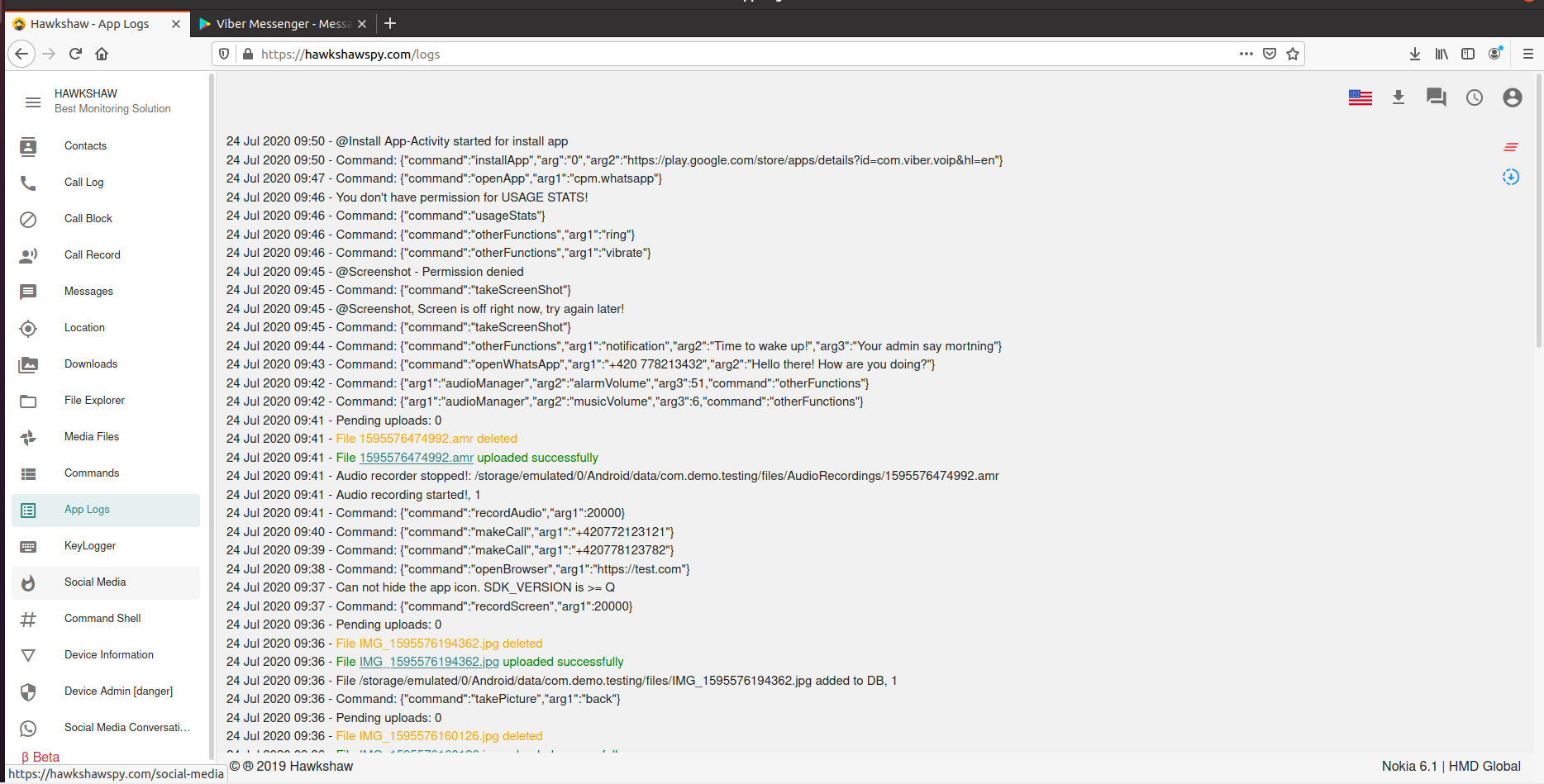The image size is (1544, 784).
Task: Click the File Explorer folder icon
Action: pyautogui.click(x=28, y=401)
